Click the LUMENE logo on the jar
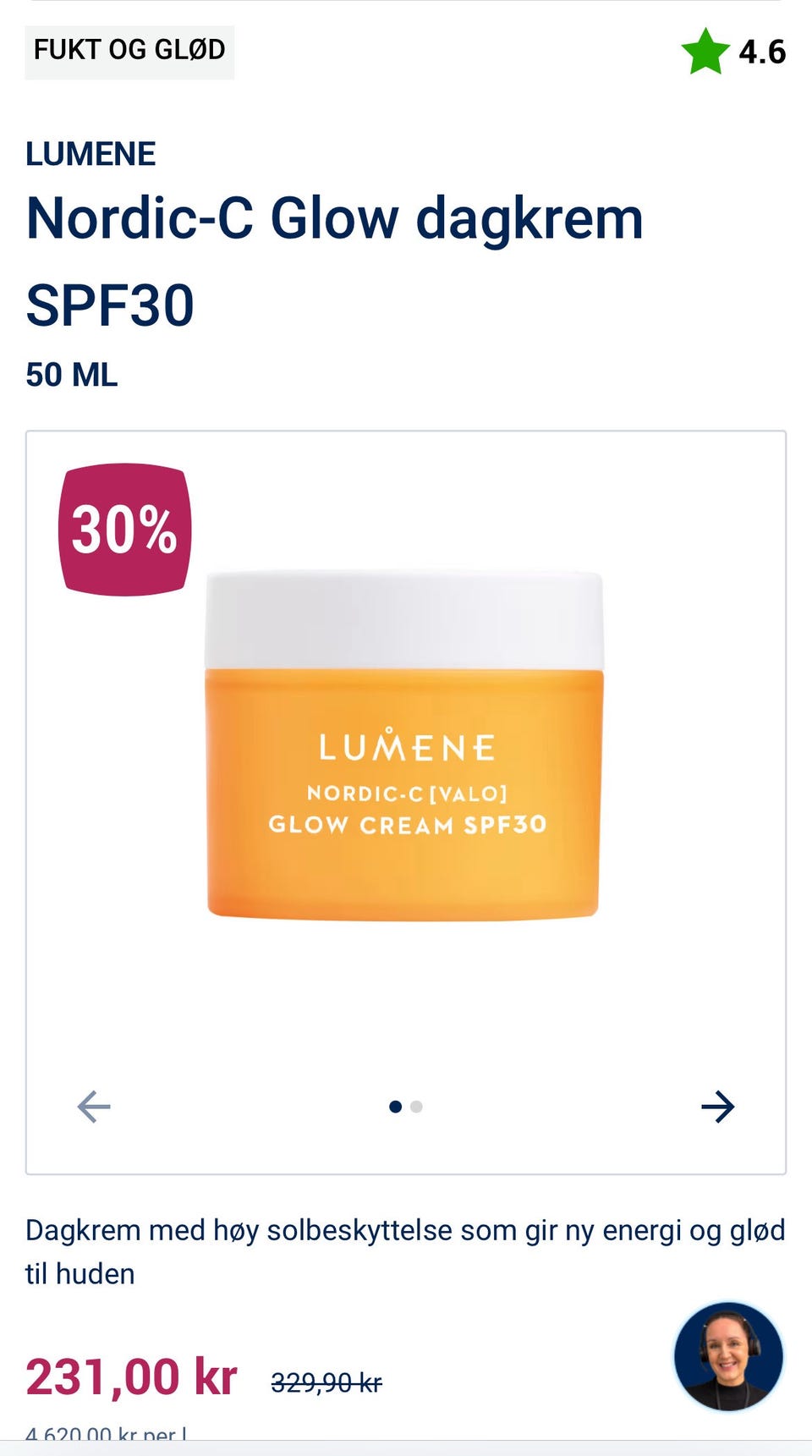This screenshot has height=1456, width=812. click(x=407, y=746)
